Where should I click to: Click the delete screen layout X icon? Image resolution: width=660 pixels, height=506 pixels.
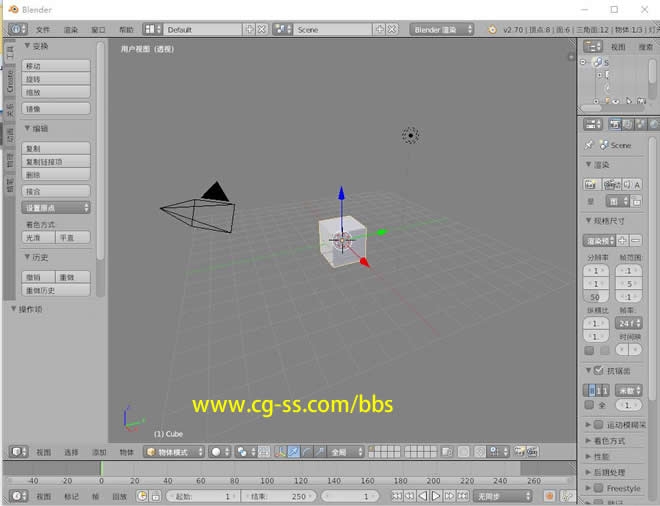(262, 30)
